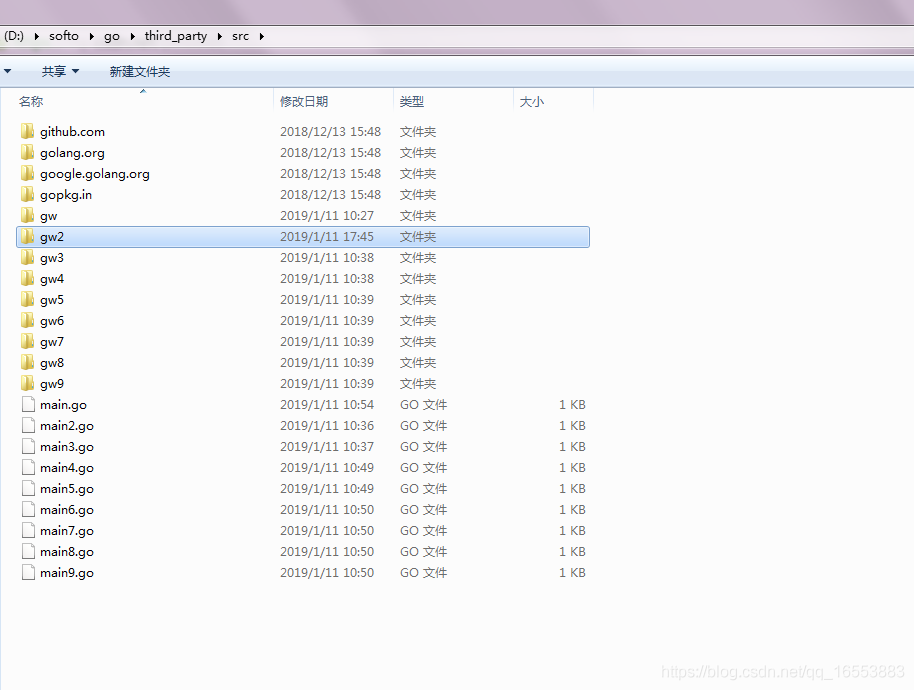Viewport: 914px width, 690px height.
Task: Select the main.go file name
Action: (x=63, y=404)
